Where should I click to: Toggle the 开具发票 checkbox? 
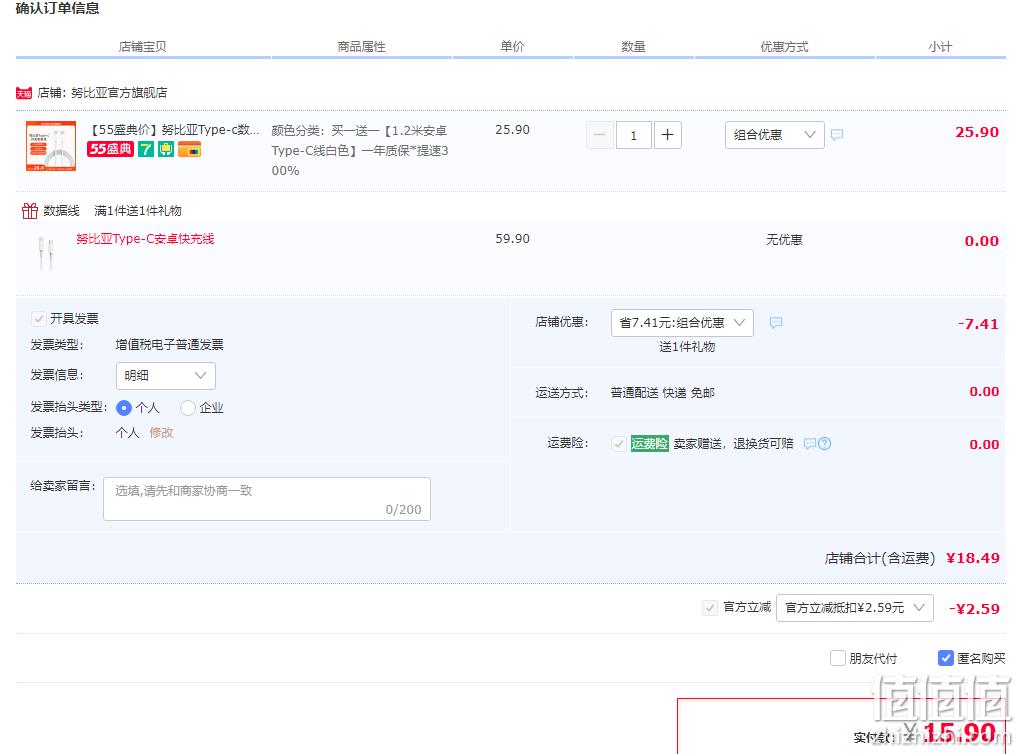[x=38, y=318]
